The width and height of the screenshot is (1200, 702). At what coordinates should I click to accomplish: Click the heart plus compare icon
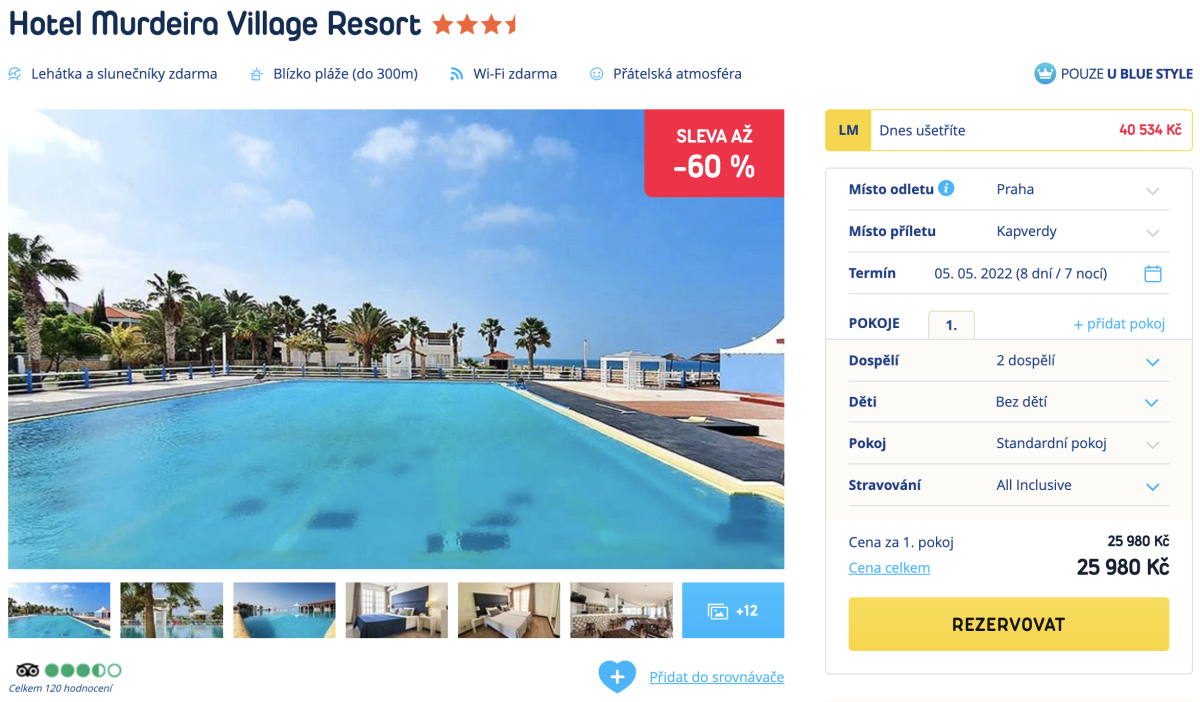617,677
